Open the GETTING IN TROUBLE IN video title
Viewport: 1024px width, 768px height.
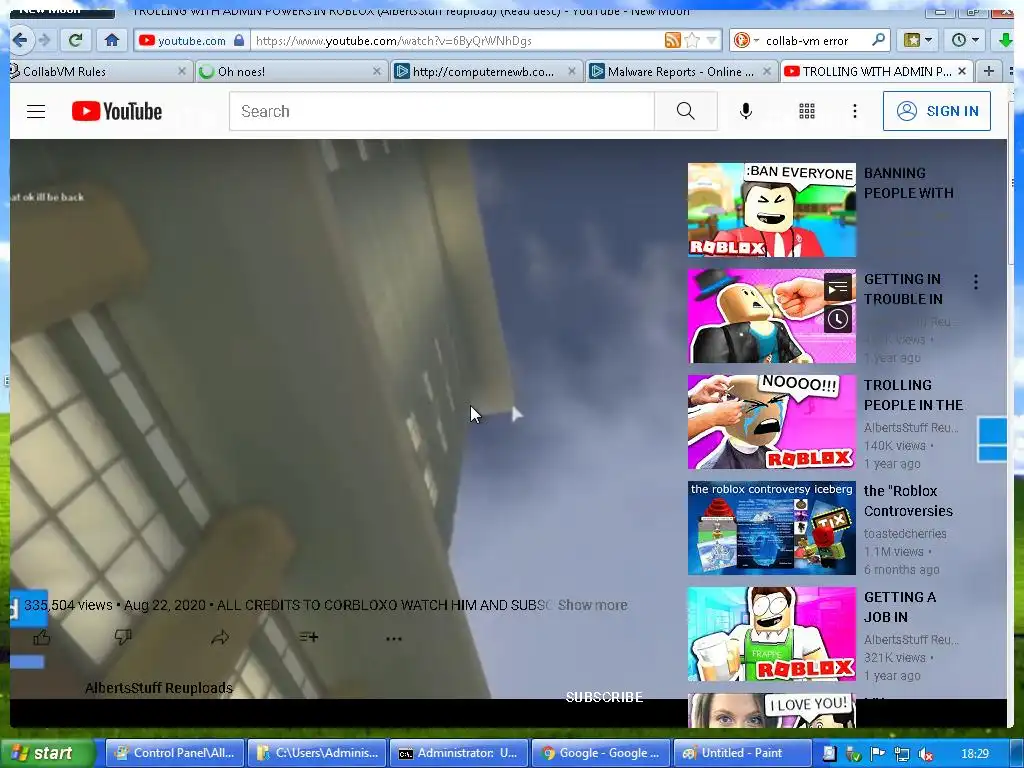[903, 289]
